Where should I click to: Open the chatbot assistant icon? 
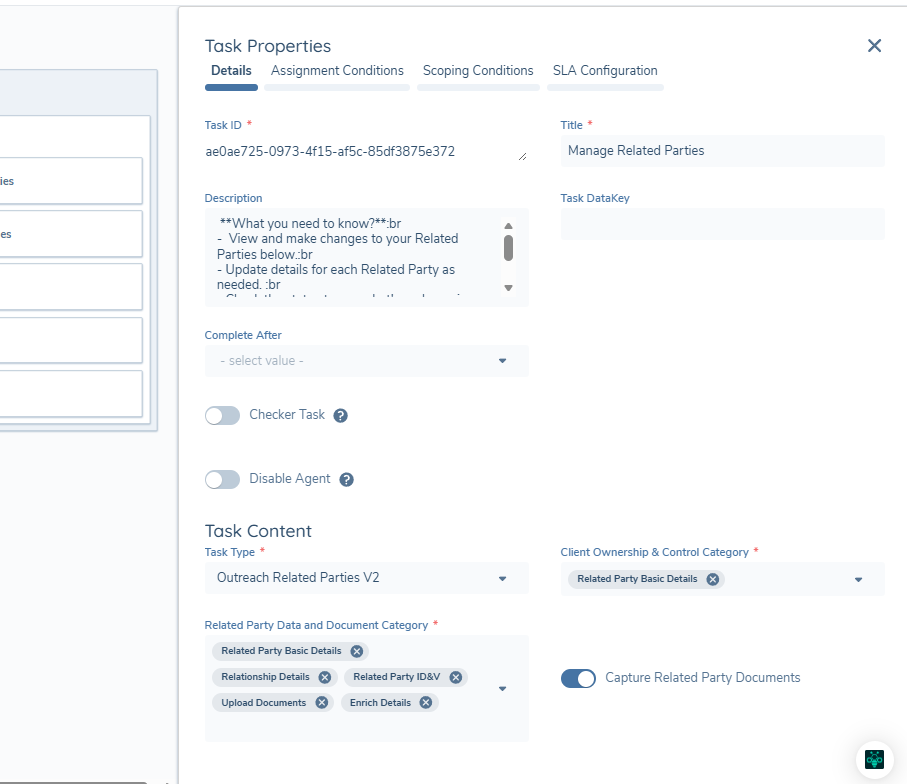[874, 759]
